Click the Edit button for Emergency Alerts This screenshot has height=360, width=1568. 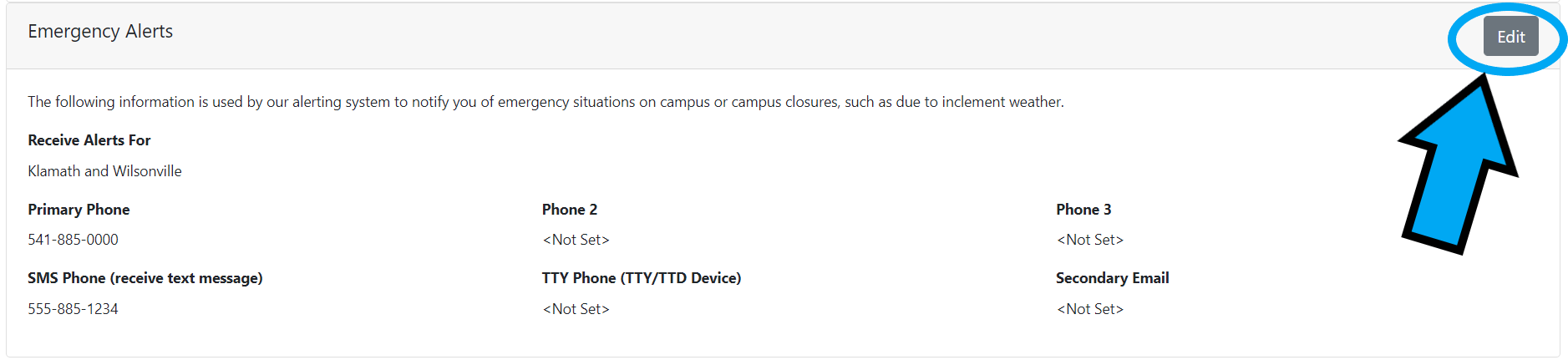1510,37
